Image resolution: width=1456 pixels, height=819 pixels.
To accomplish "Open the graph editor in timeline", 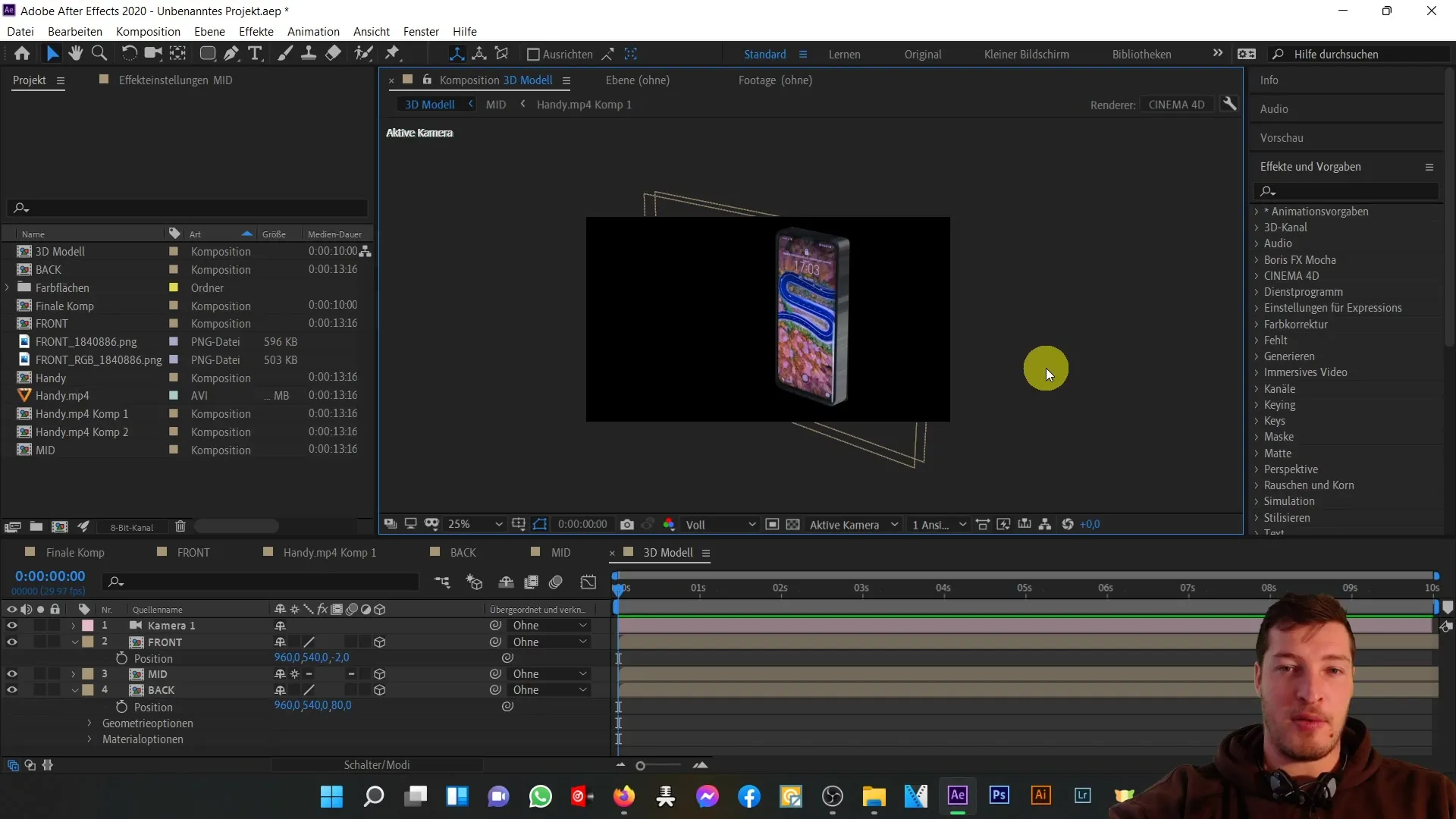I will point(588,582).
